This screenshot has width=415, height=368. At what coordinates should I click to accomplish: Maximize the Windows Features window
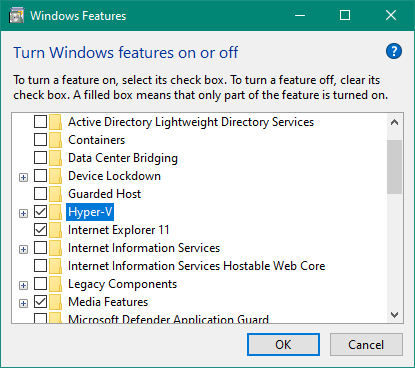pyautogui.click(x=345, y=16)
